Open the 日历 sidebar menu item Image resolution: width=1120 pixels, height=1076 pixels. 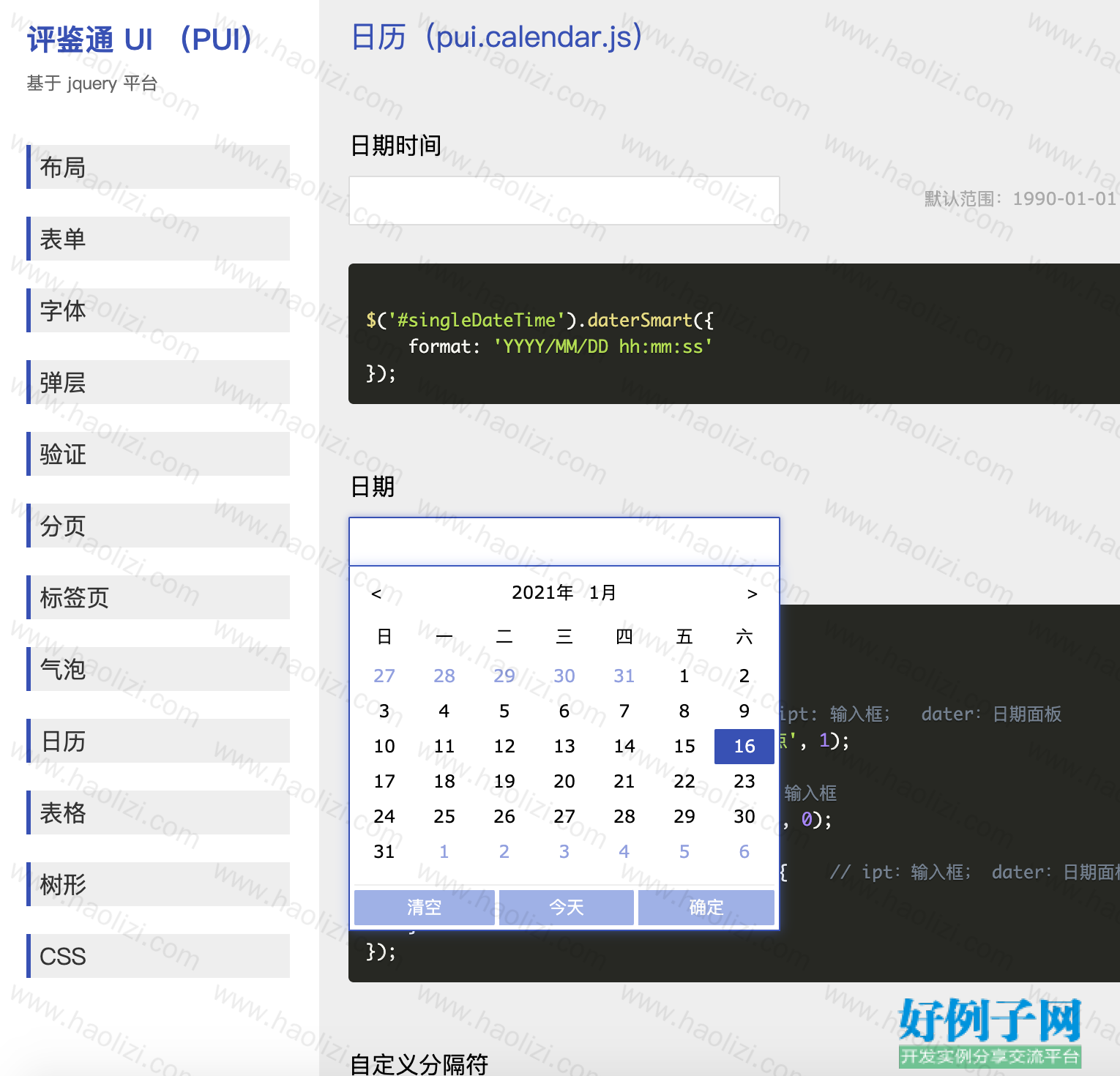[x=158, y=741]
